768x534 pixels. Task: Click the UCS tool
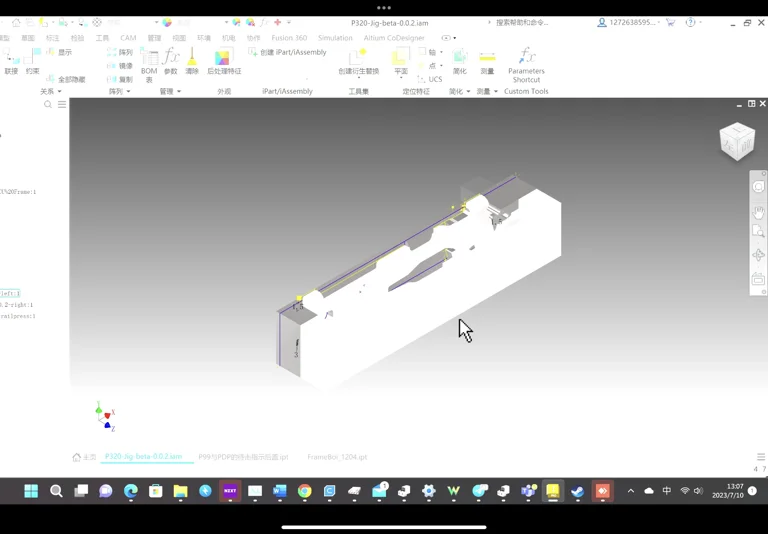(430, 79)
